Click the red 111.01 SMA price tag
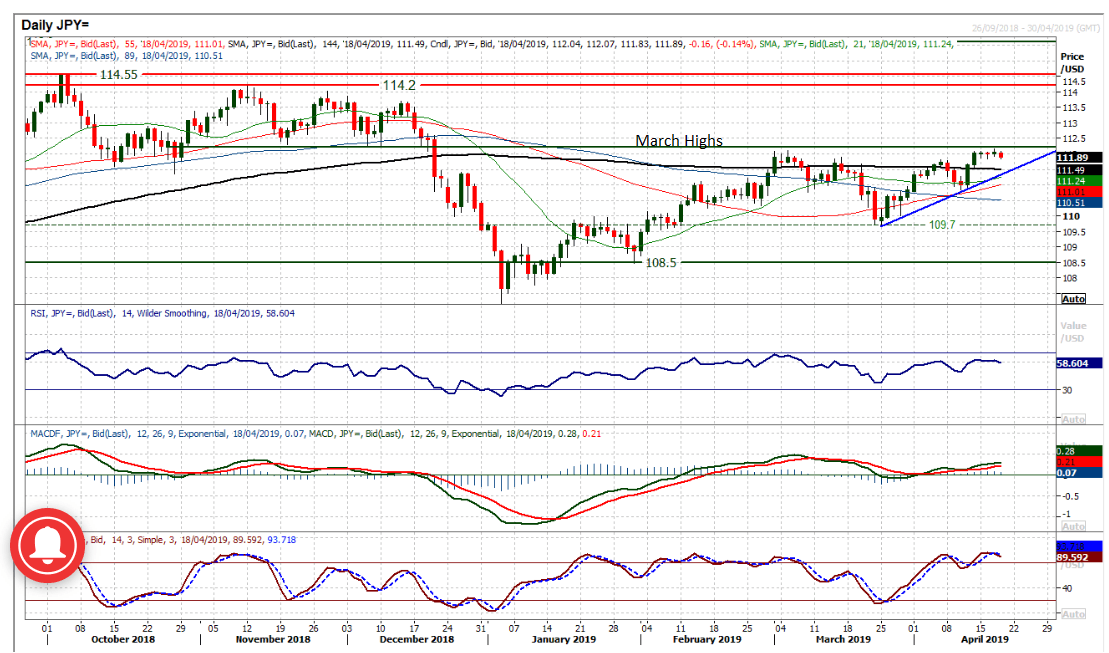 (1078, 191)
